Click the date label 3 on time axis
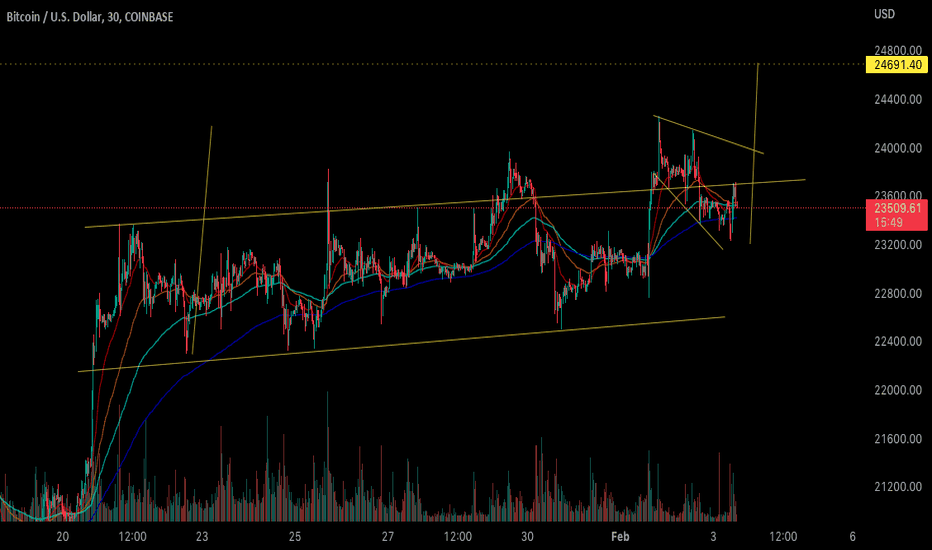This screenshot has height=550, width=932. tap(713, 537)
